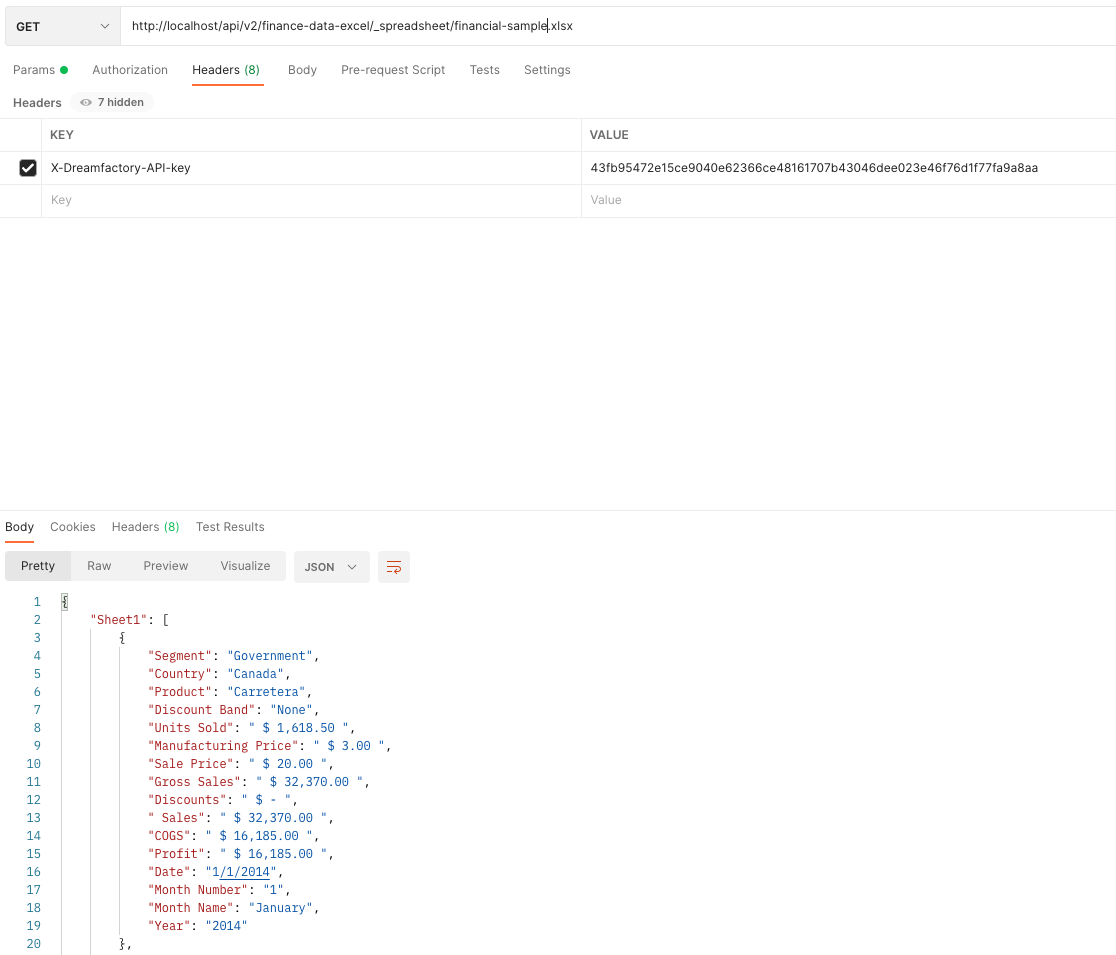1116x955 pixels.
Task: Open the GET request method dropdown
Action: (62, 25)
